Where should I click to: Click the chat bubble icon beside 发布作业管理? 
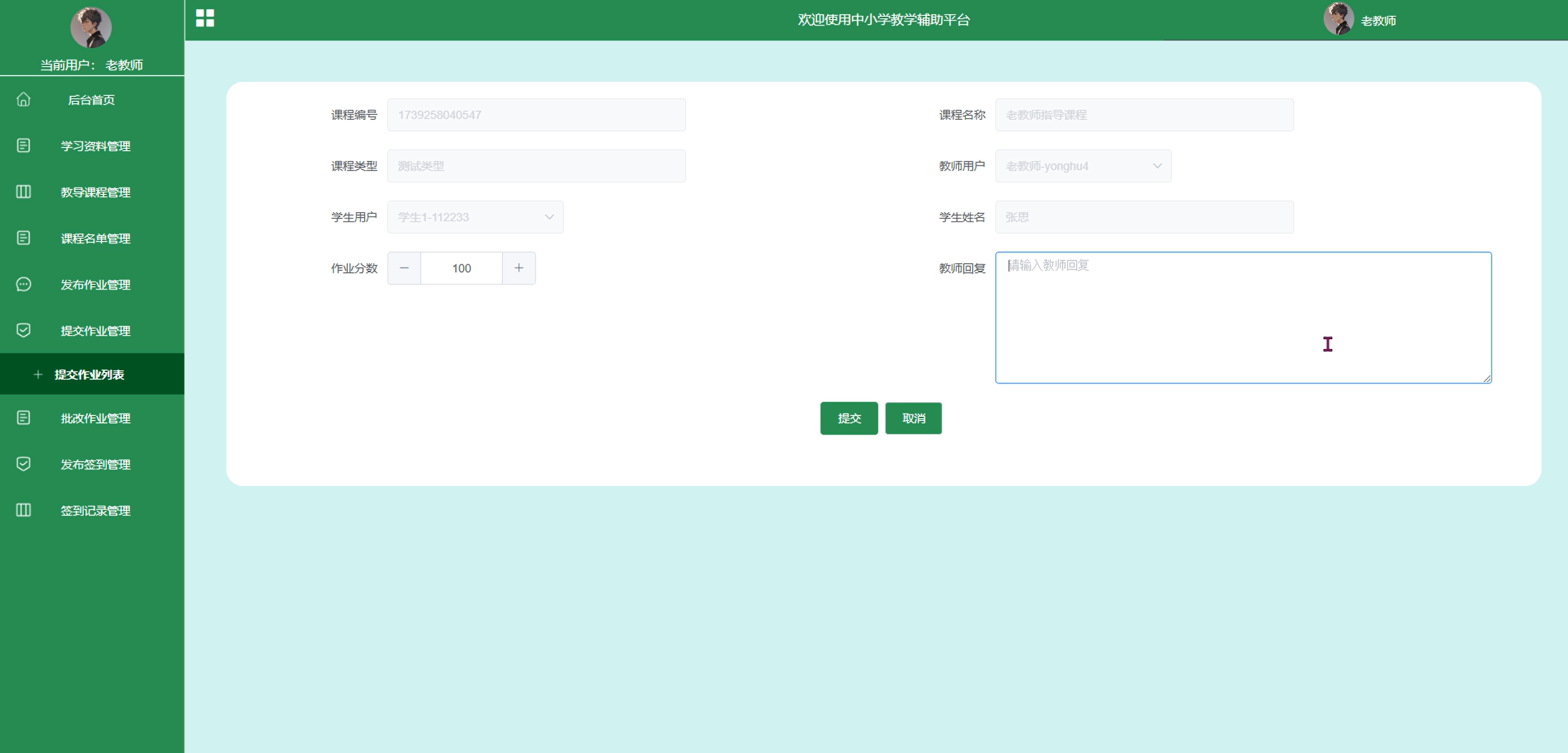[x=23, y=284]
